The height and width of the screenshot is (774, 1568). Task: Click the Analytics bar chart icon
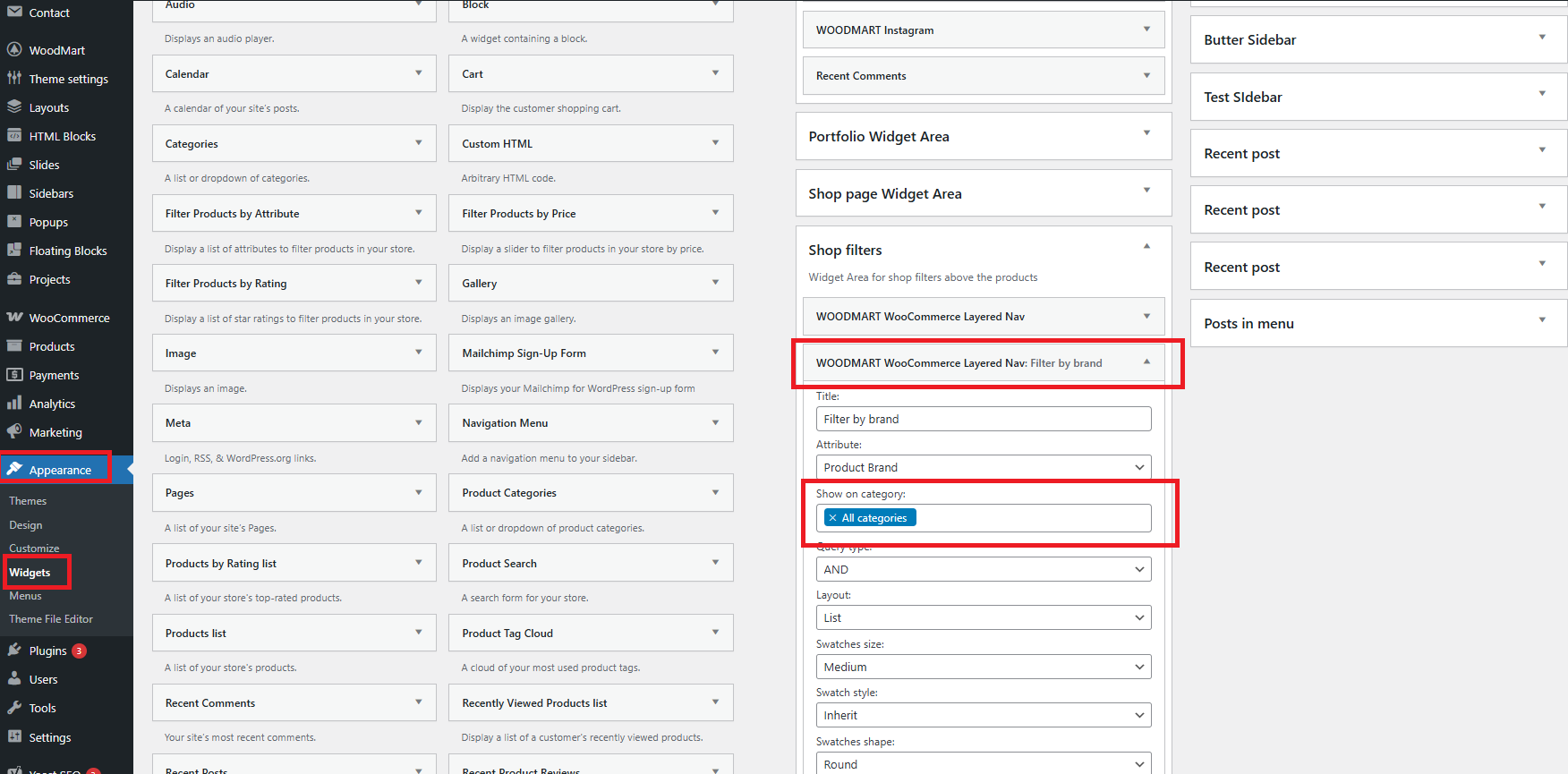click(x=14, y=403)
